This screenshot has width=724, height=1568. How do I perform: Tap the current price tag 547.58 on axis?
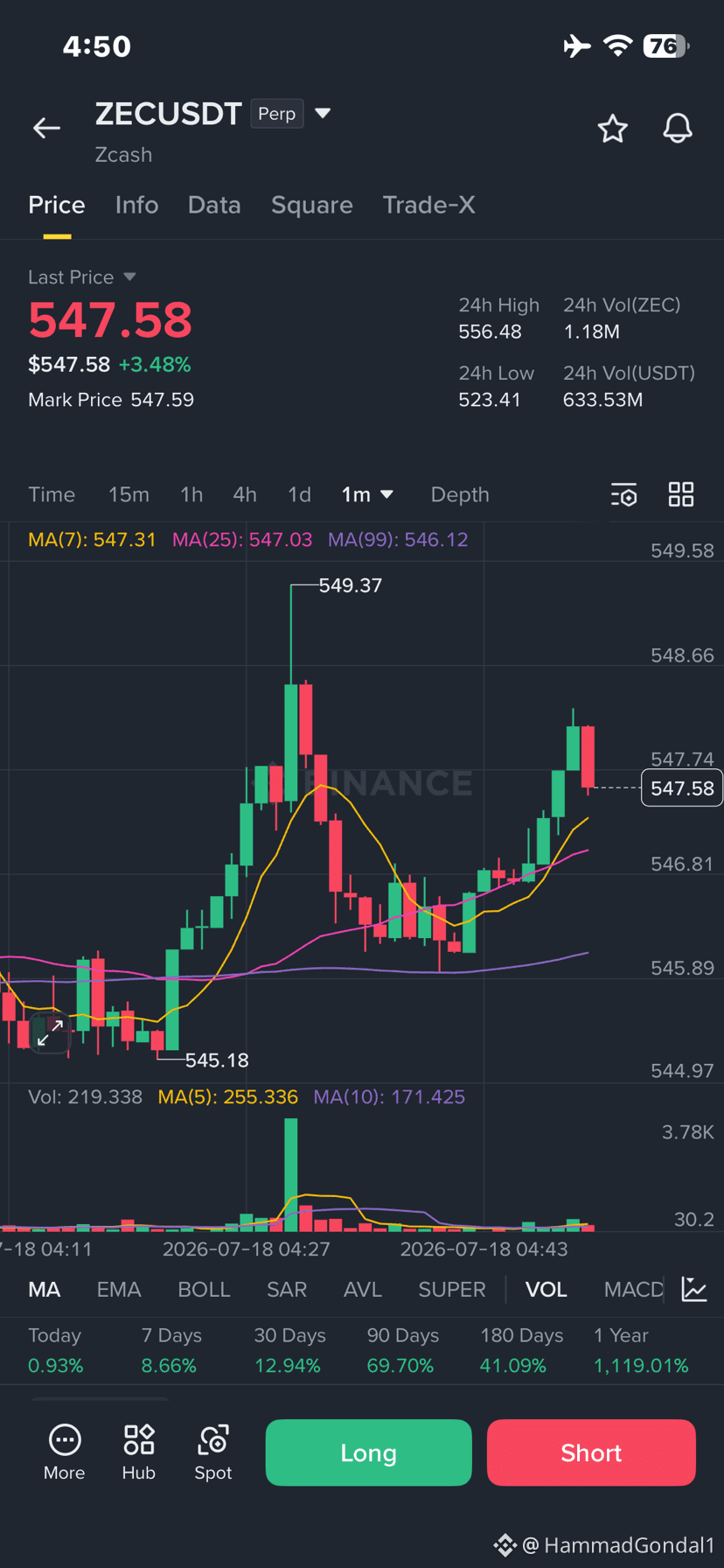[682, 788]
